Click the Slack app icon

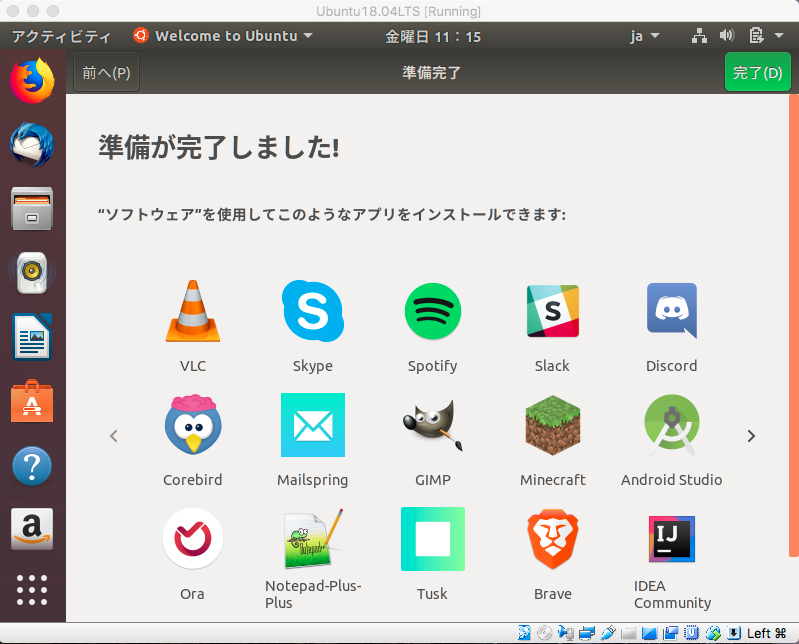553,311
